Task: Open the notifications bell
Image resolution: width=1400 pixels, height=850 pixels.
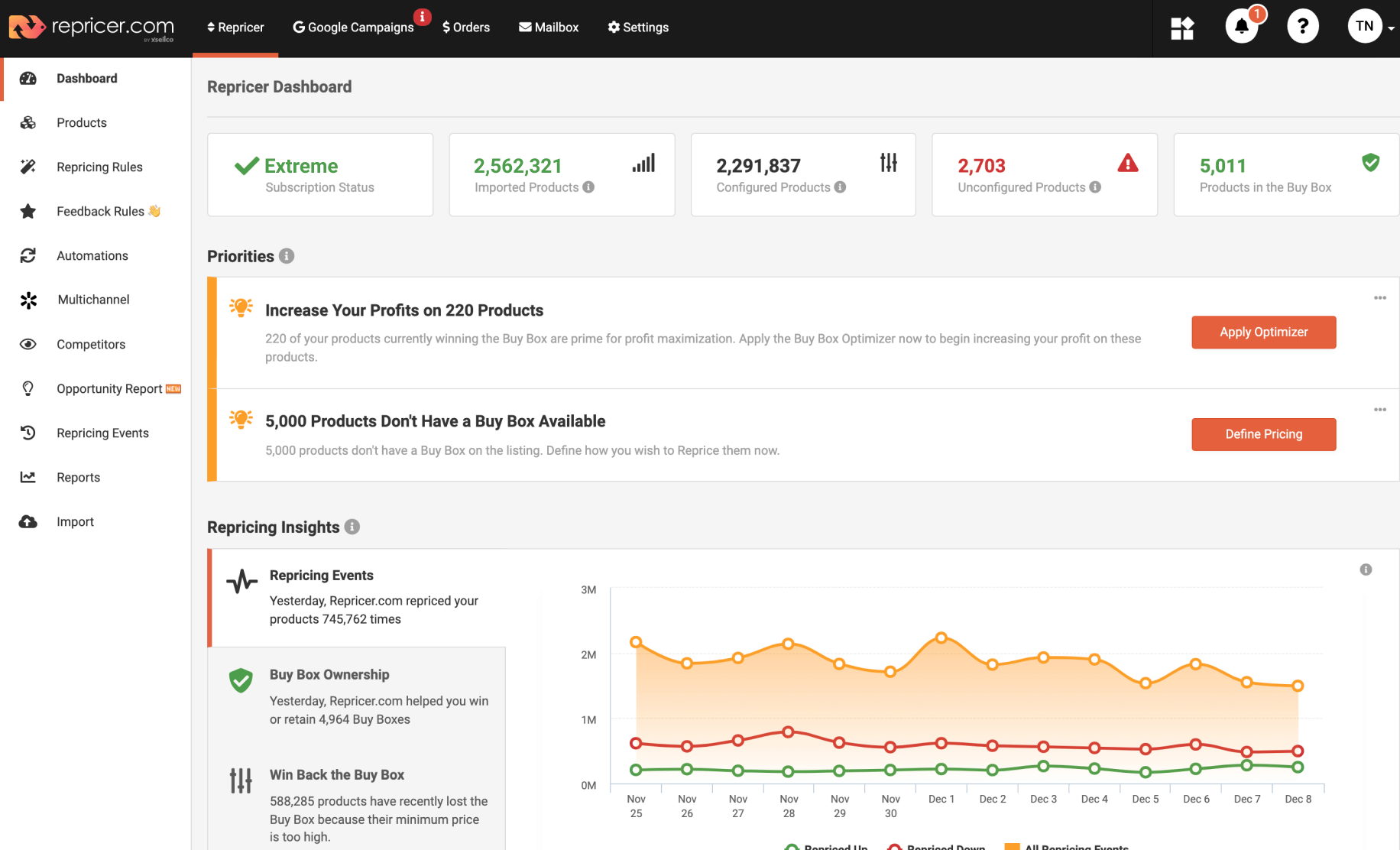Action: point(1242,27)
